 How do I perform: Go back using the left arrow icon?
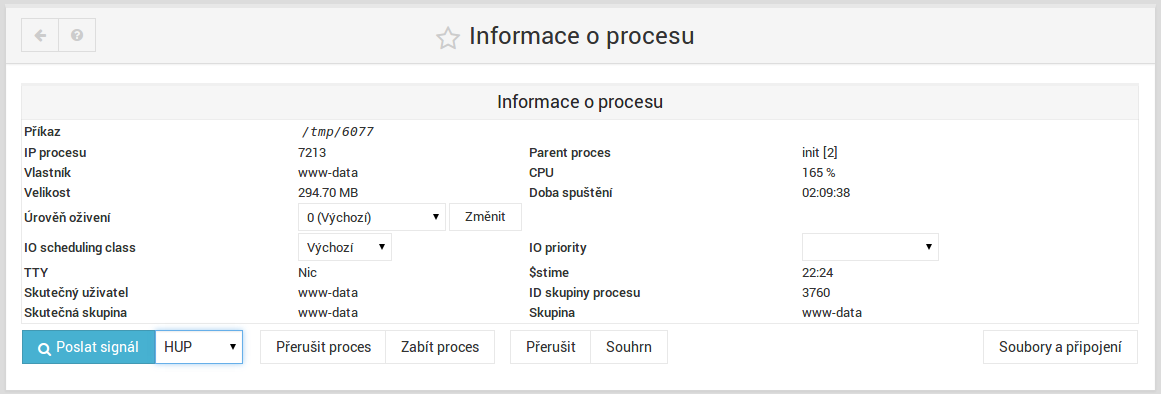click(40, 36)
